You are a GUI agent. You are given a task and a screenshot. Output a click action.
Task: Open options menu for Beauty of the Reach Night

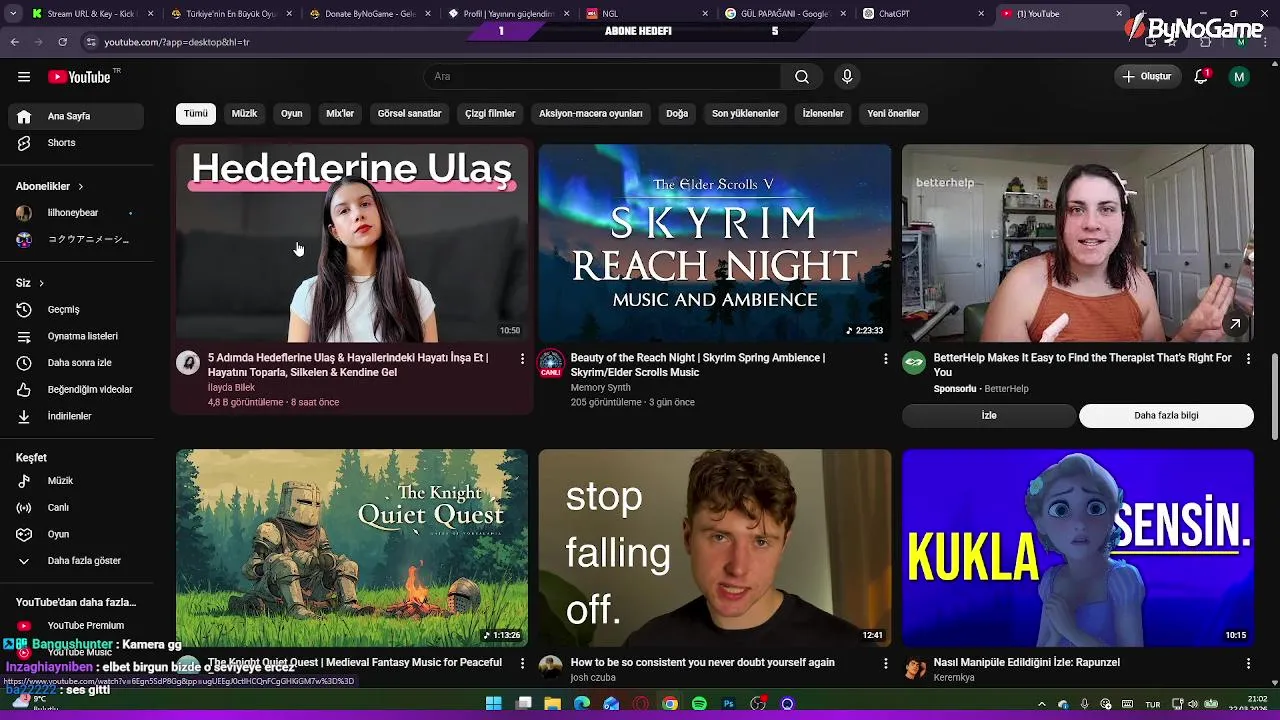[885, 358]
